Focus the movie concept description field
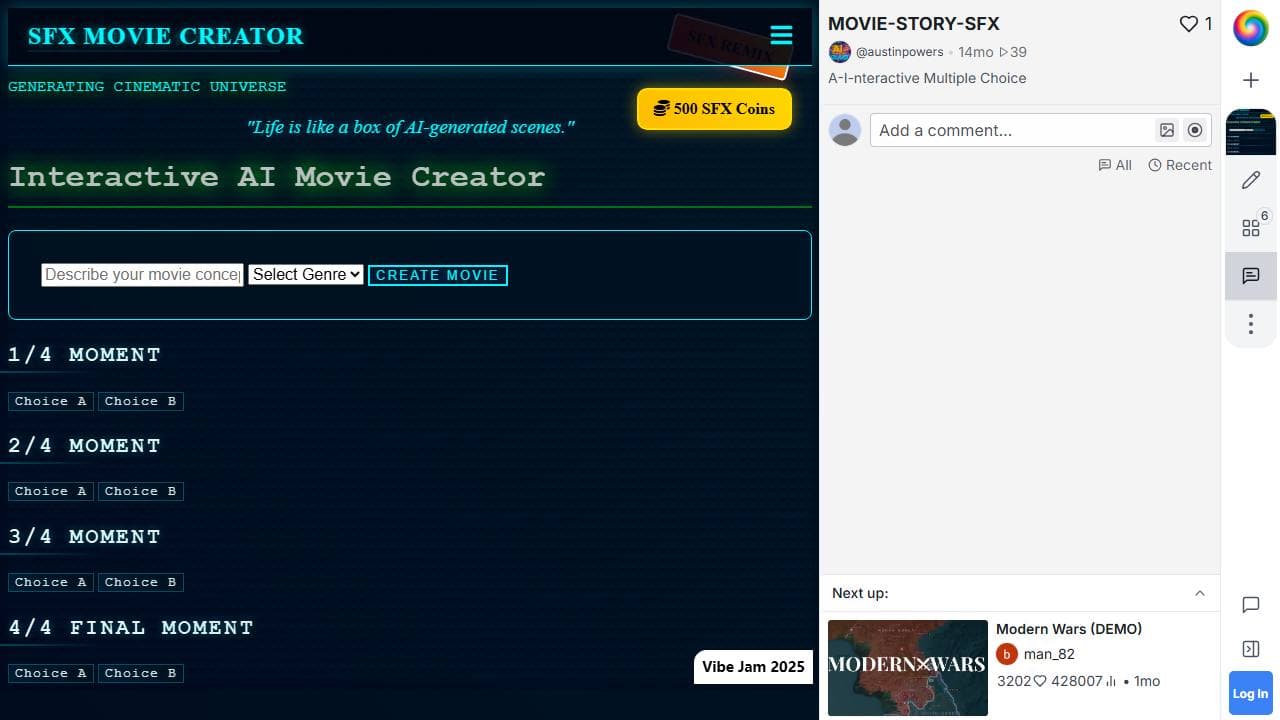Viewport: 1280px width, 720px height. tap(142, 275)
